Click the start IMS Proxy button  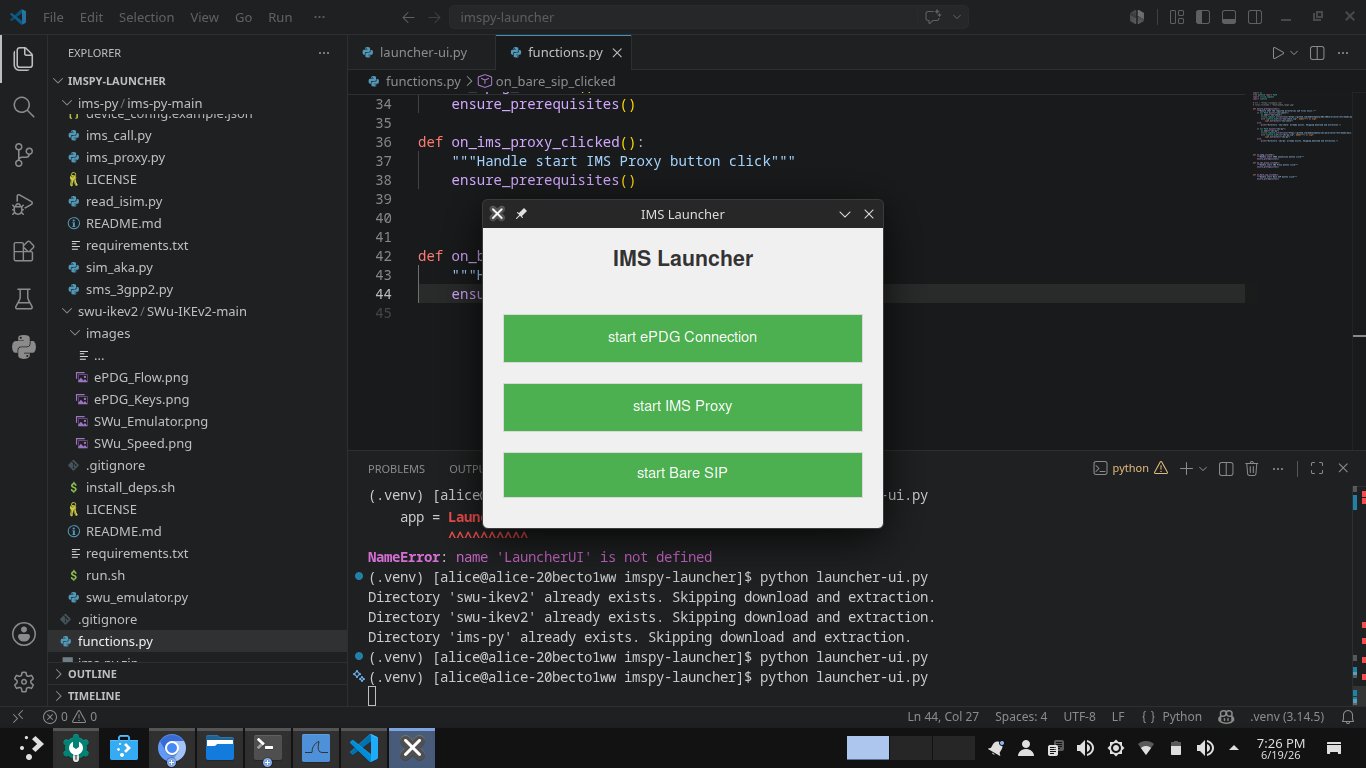click(682, 407)
